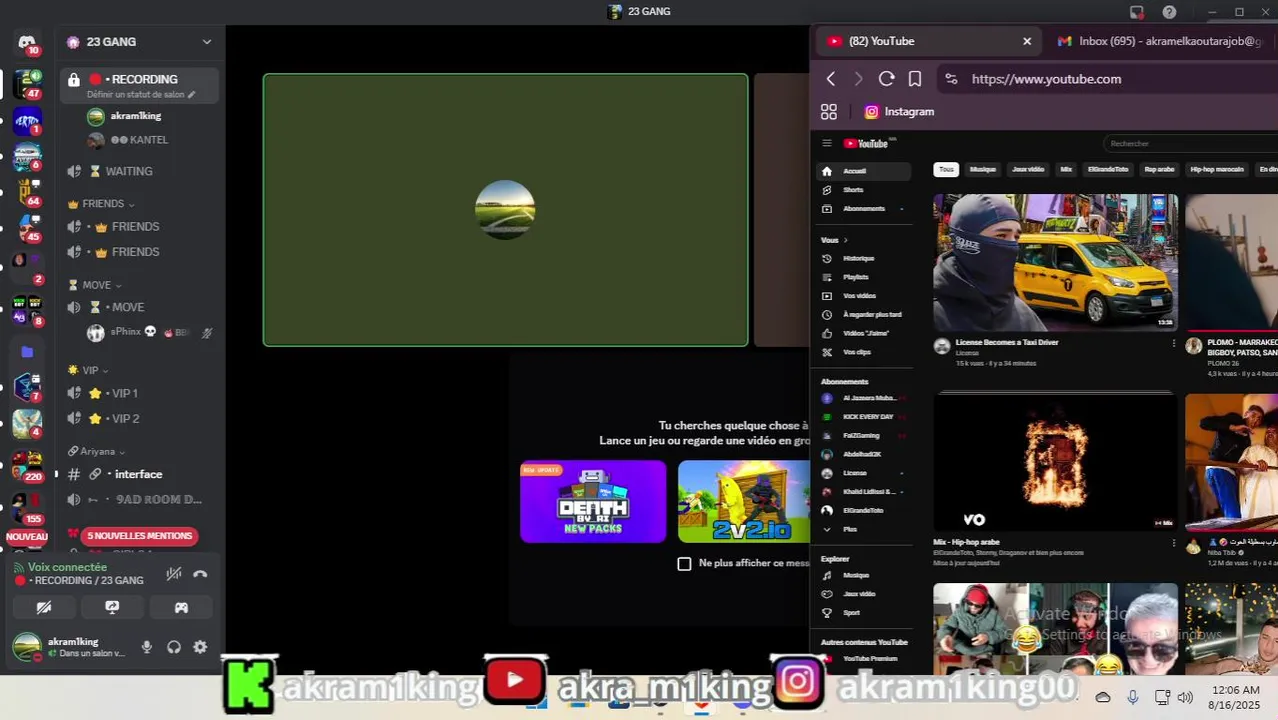Close the YouTube browser tab
This screenshot has height=720, width=1278.
(1027, 41)
